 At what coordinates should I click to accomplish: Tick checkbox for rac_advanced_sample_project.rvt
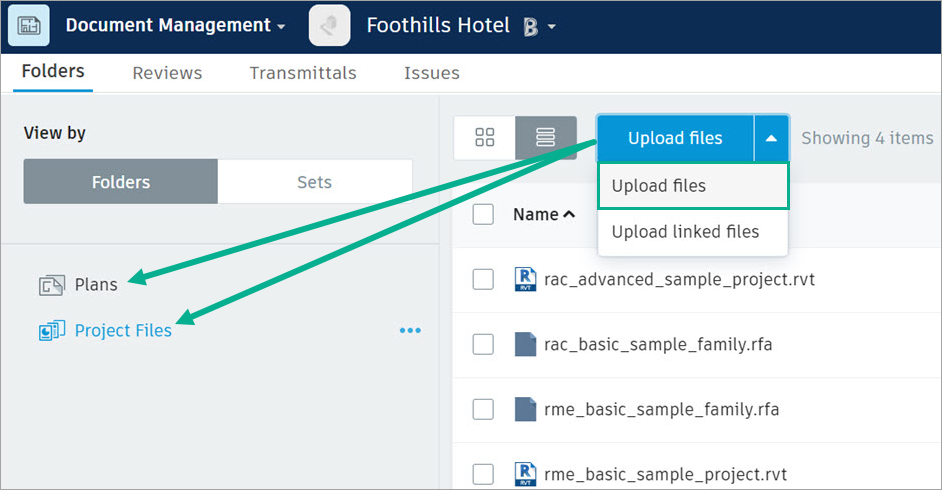click(483, 279)
